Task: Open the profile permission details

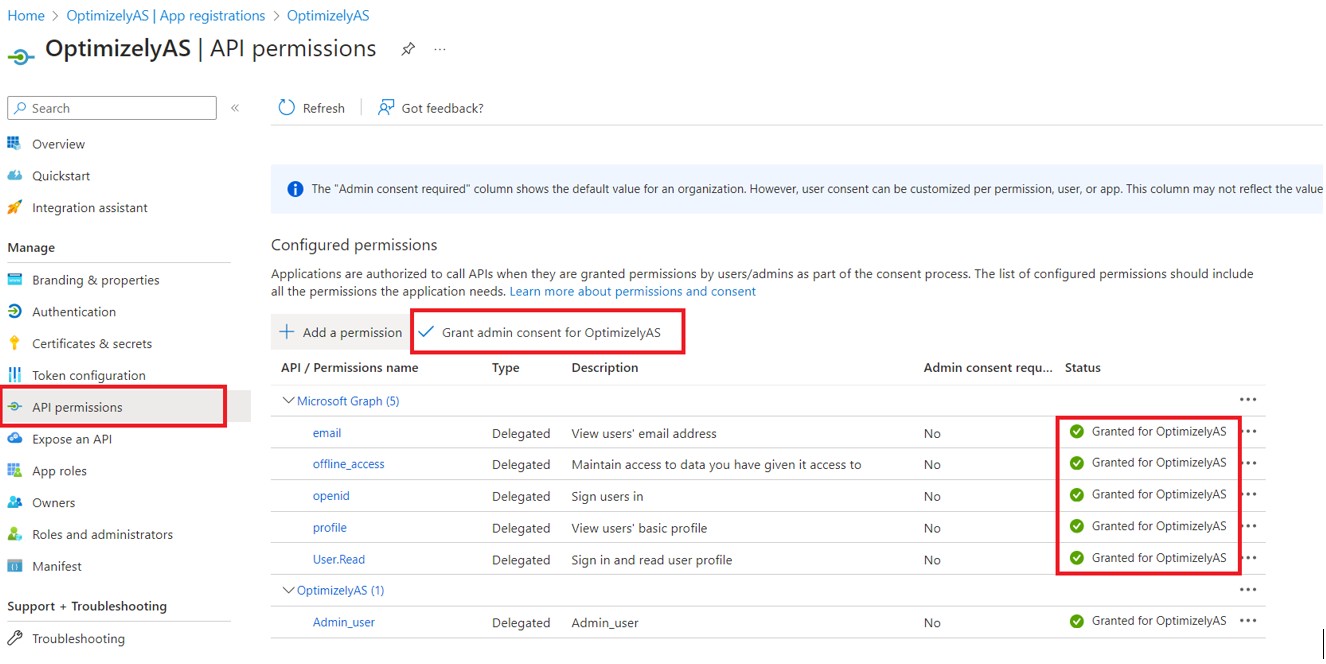Action: coord(330,528)
